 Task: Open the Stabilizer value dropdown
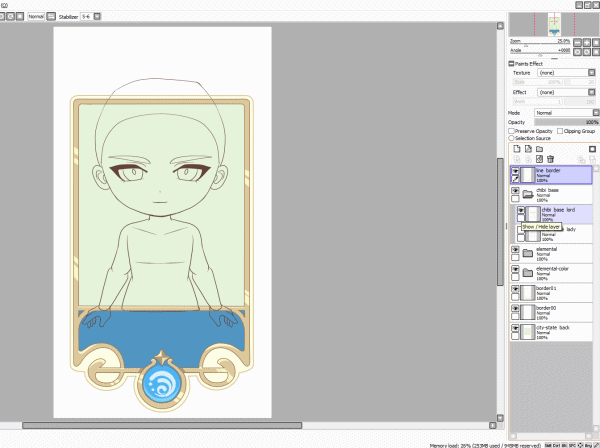[x=89, y=17]
